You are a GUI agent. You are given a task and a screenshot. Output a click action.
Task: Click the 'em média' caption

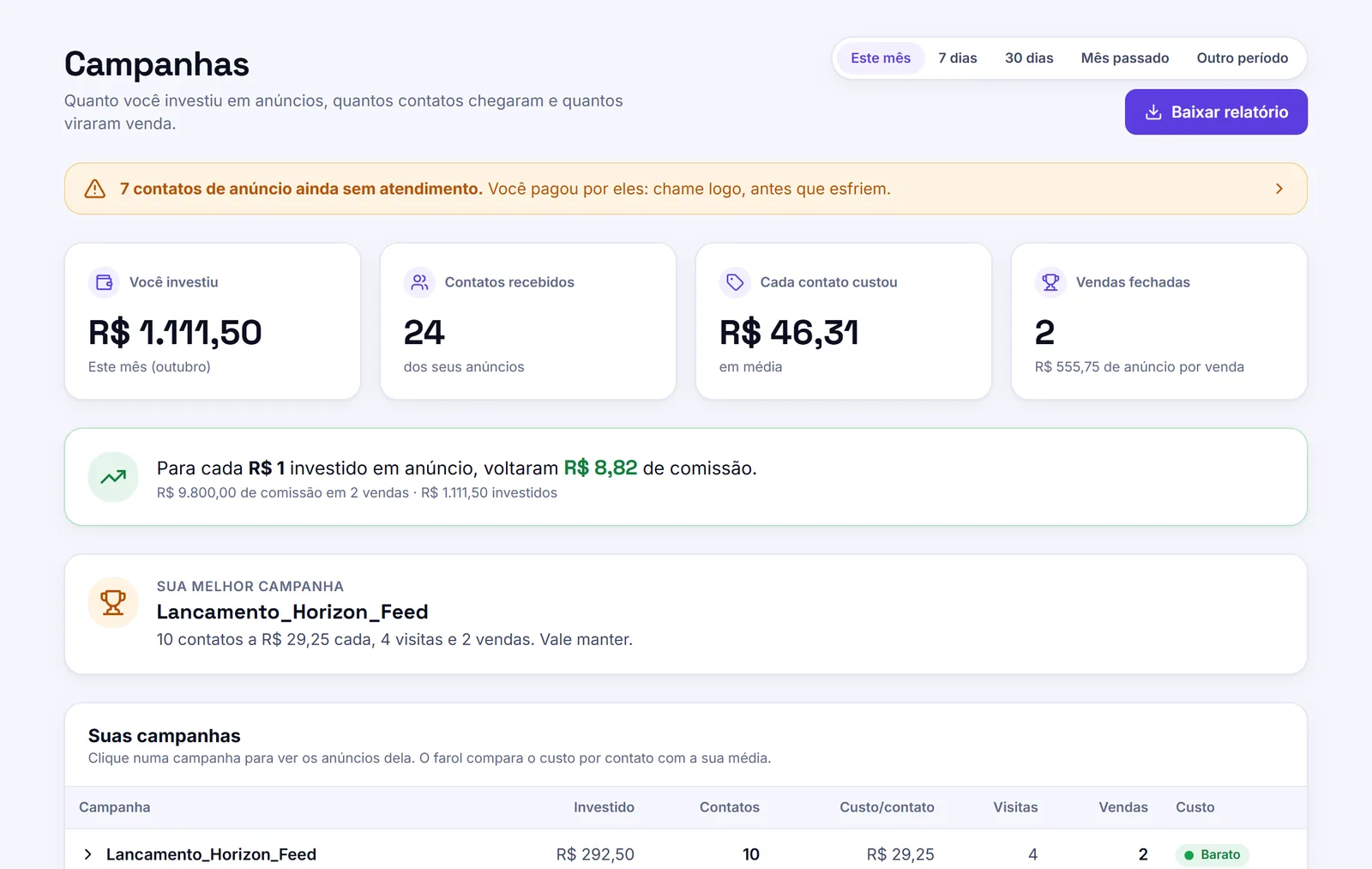point(751,367)
